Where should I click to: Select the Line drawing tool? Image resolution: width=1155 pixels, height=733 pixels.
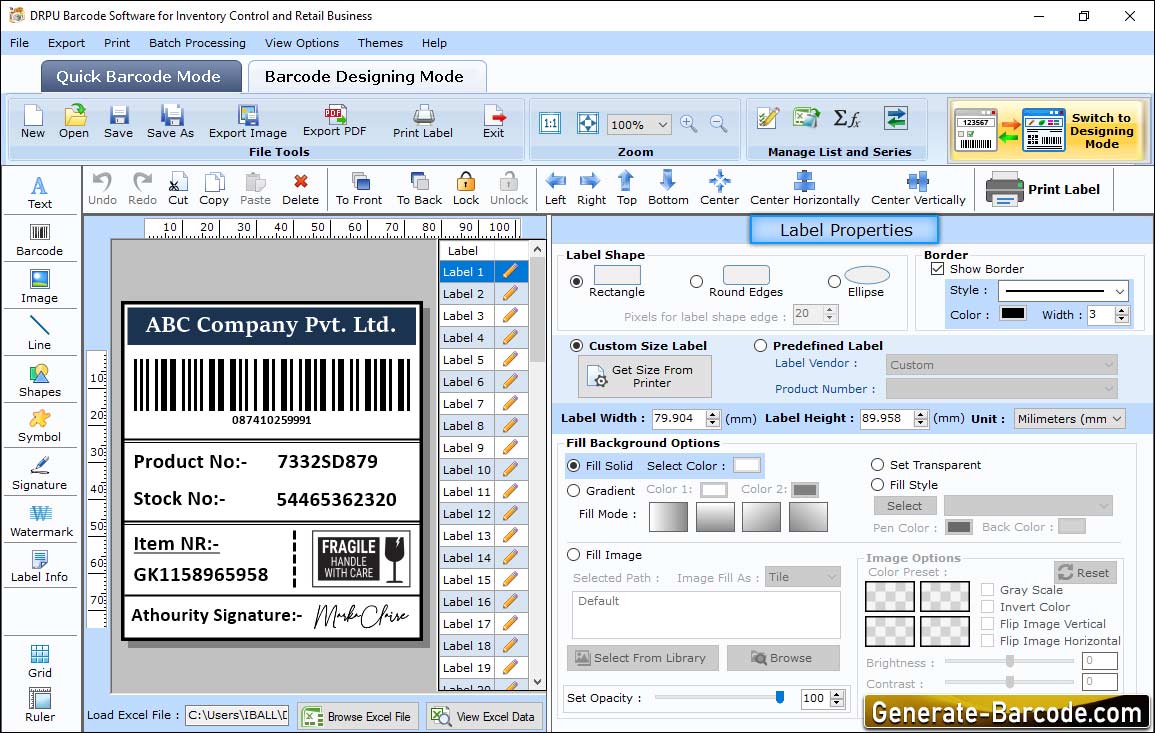coord(40,334)
